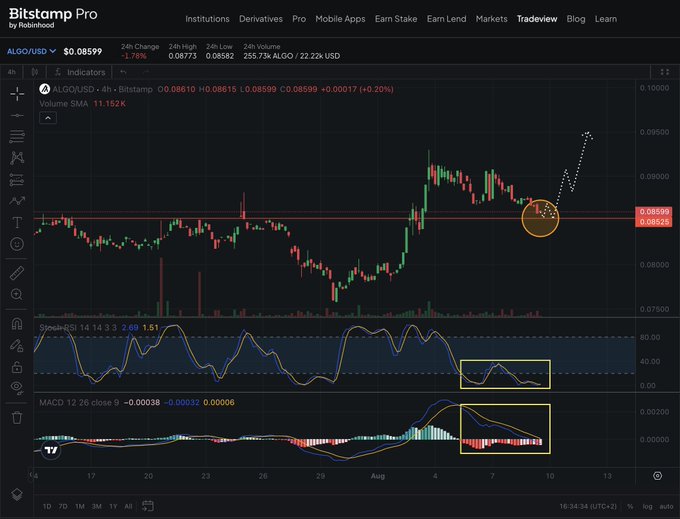
Task: Open the object tree layers icon
Action: (x=16, y=494)
